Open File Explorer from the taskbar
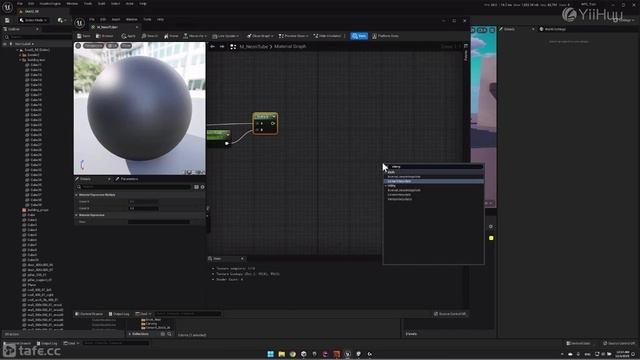Screen dimensions: 640x360 pos(281,354)
